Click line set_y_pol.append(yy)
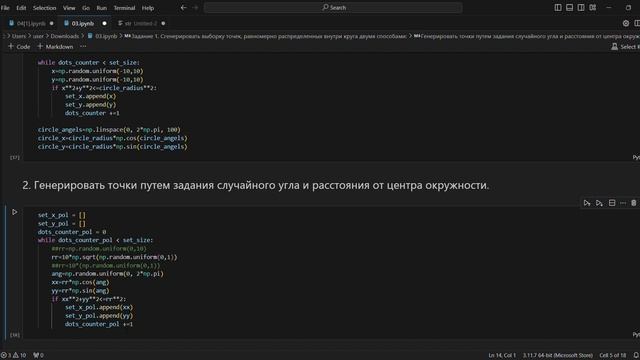This screenshot has height=360, width=640. pos(99,316)
